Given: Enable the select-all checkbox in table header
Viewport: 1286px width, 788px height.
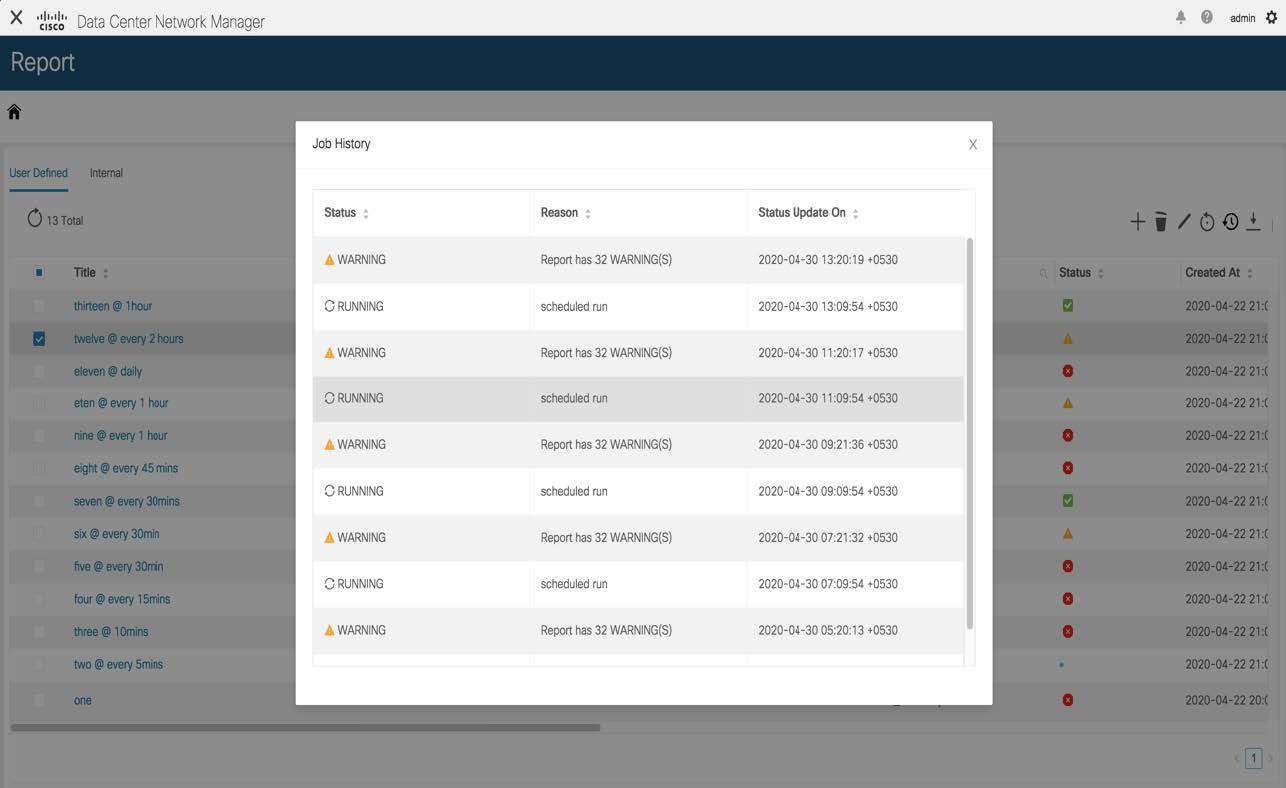Looking at the screenshot, I should click(39, 271).
